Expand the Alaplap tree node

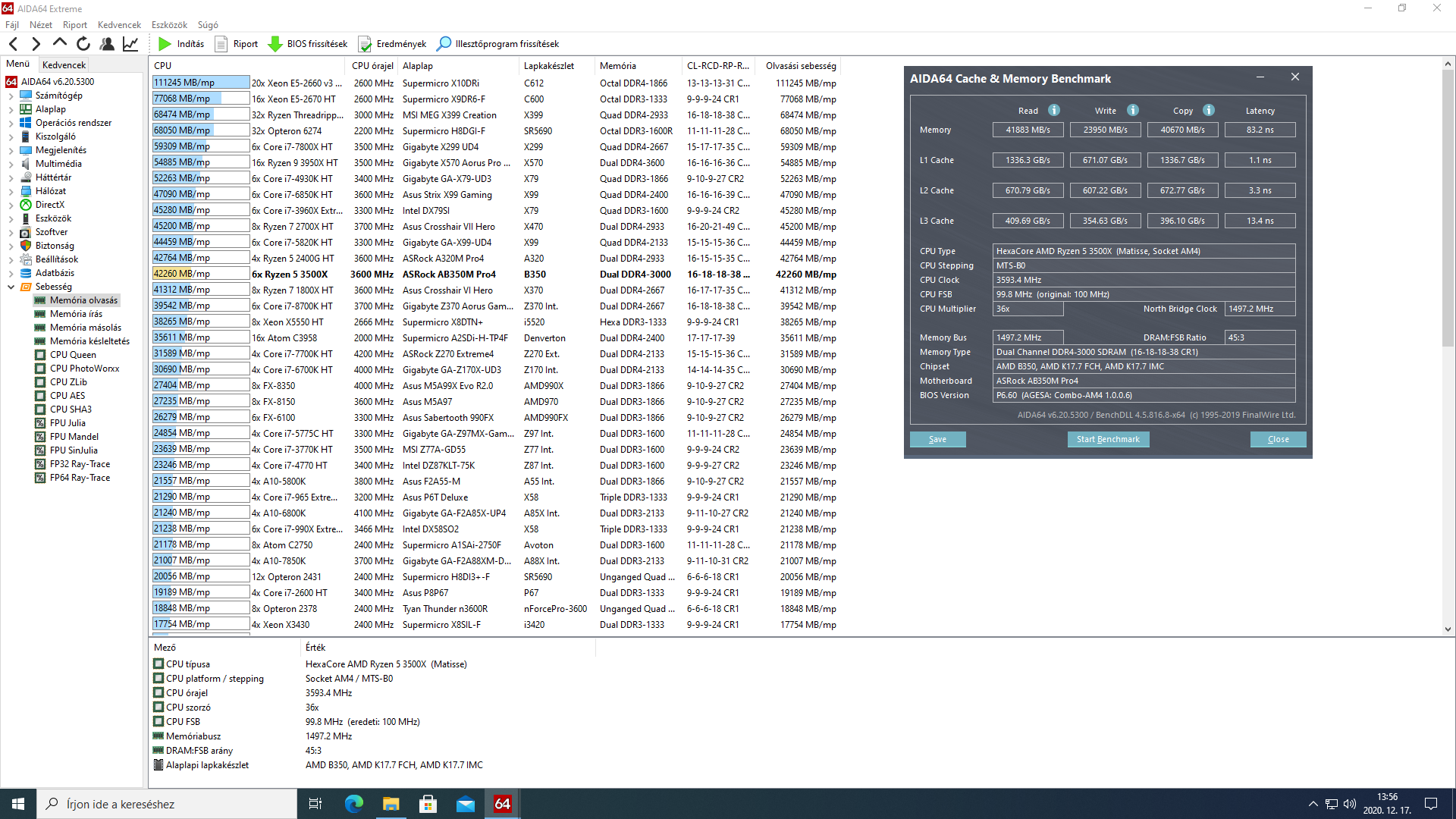coord(11,109)
